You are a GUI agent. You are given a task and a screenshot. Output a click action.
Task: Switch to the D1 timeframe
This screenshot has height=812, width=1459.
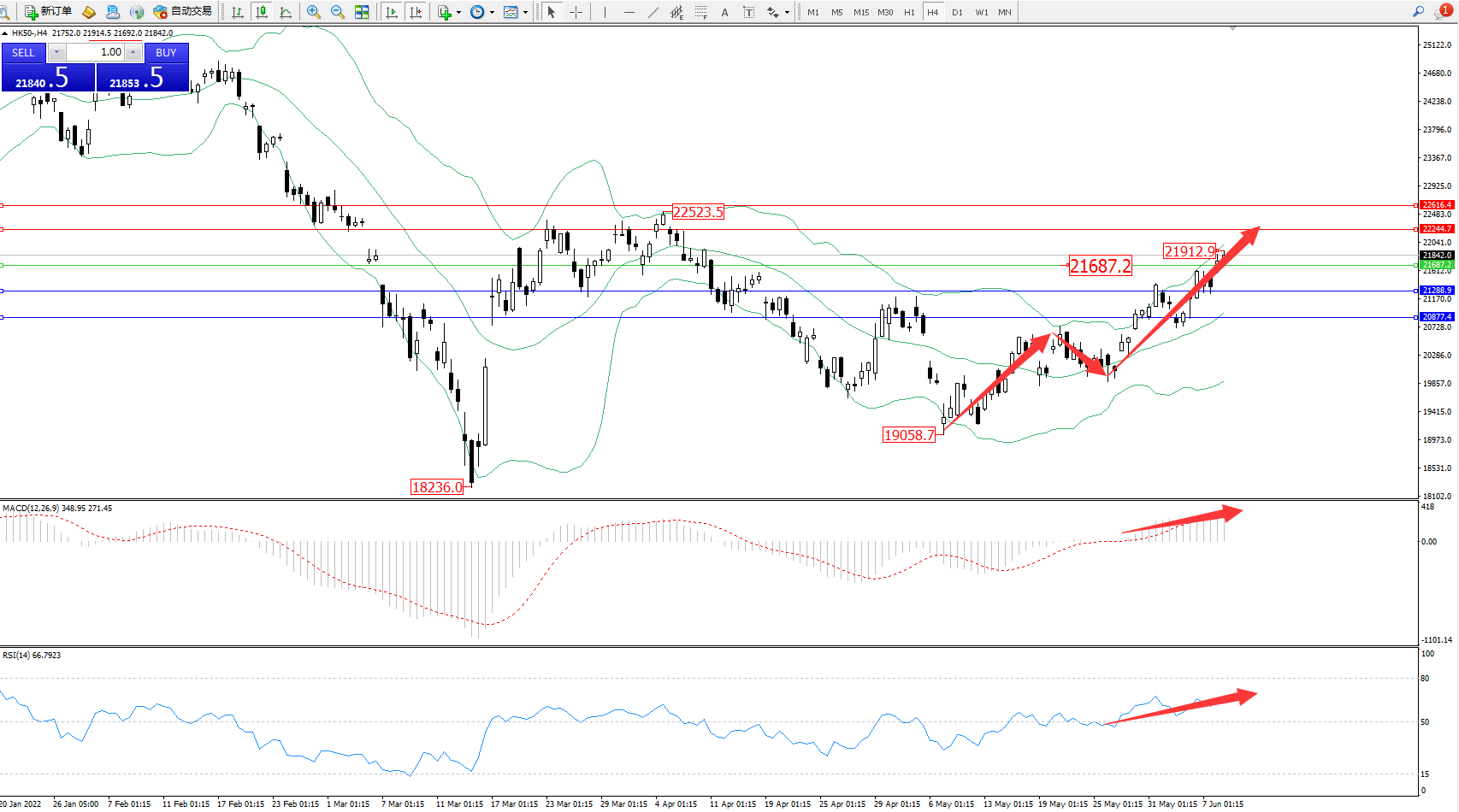click(957, 12)
